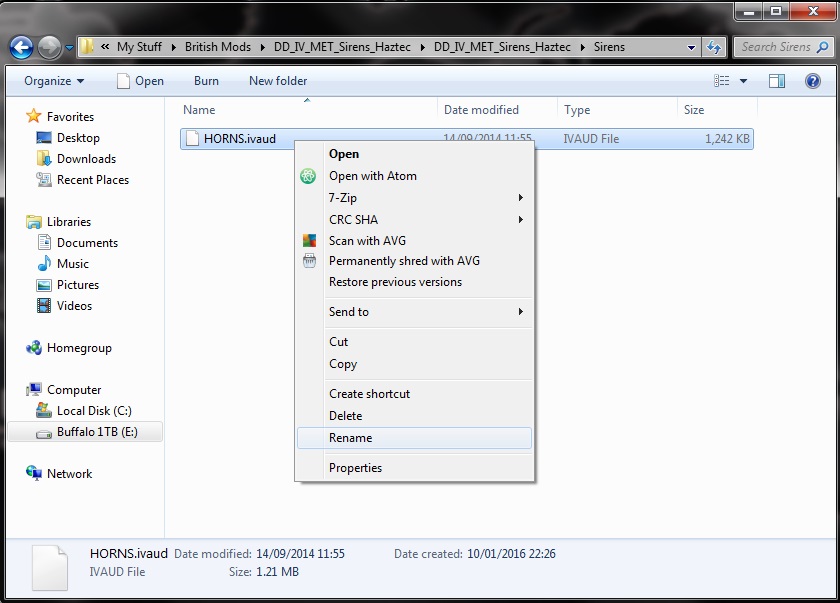The height and width of the screenshot is (603, 840).
Task: Toggle the preview pane icon
Action: click(x=777, y=81)
